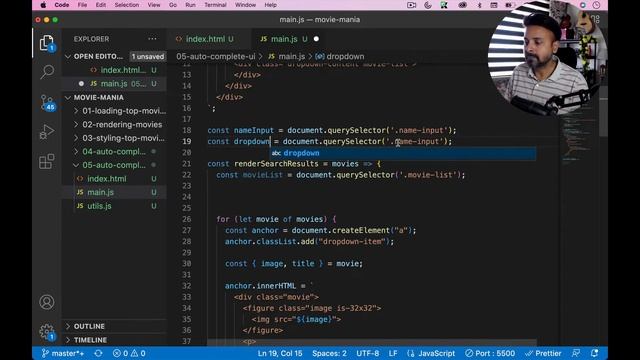Click the Spaces: 2 indentation setting
Viewport: 640px width, 360px height.
point(329,353)
